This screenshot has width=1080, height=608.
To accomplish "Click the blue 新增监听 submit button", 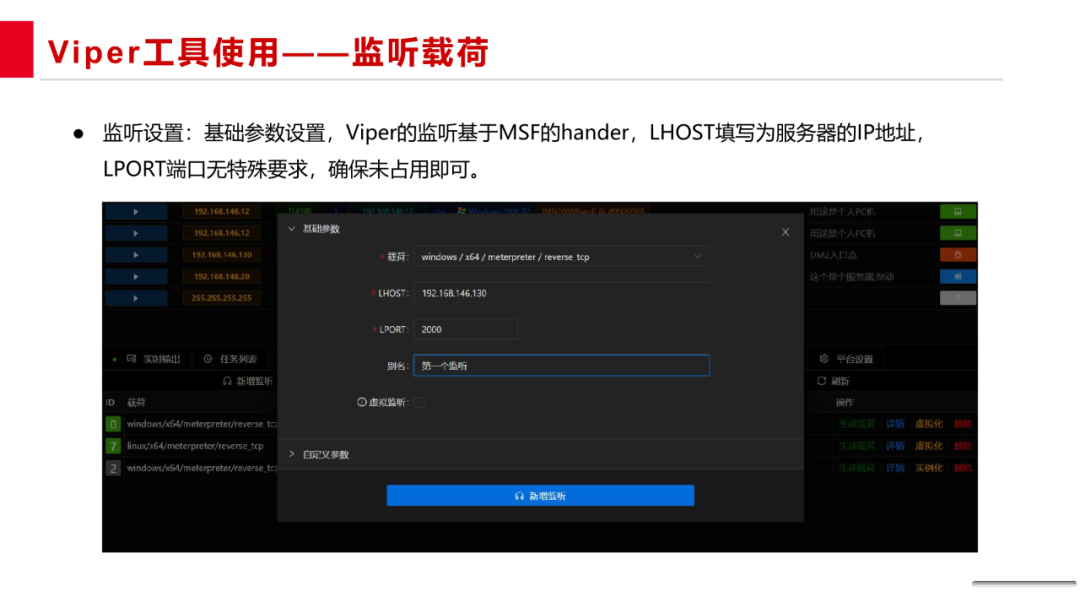I will point(540,496).
